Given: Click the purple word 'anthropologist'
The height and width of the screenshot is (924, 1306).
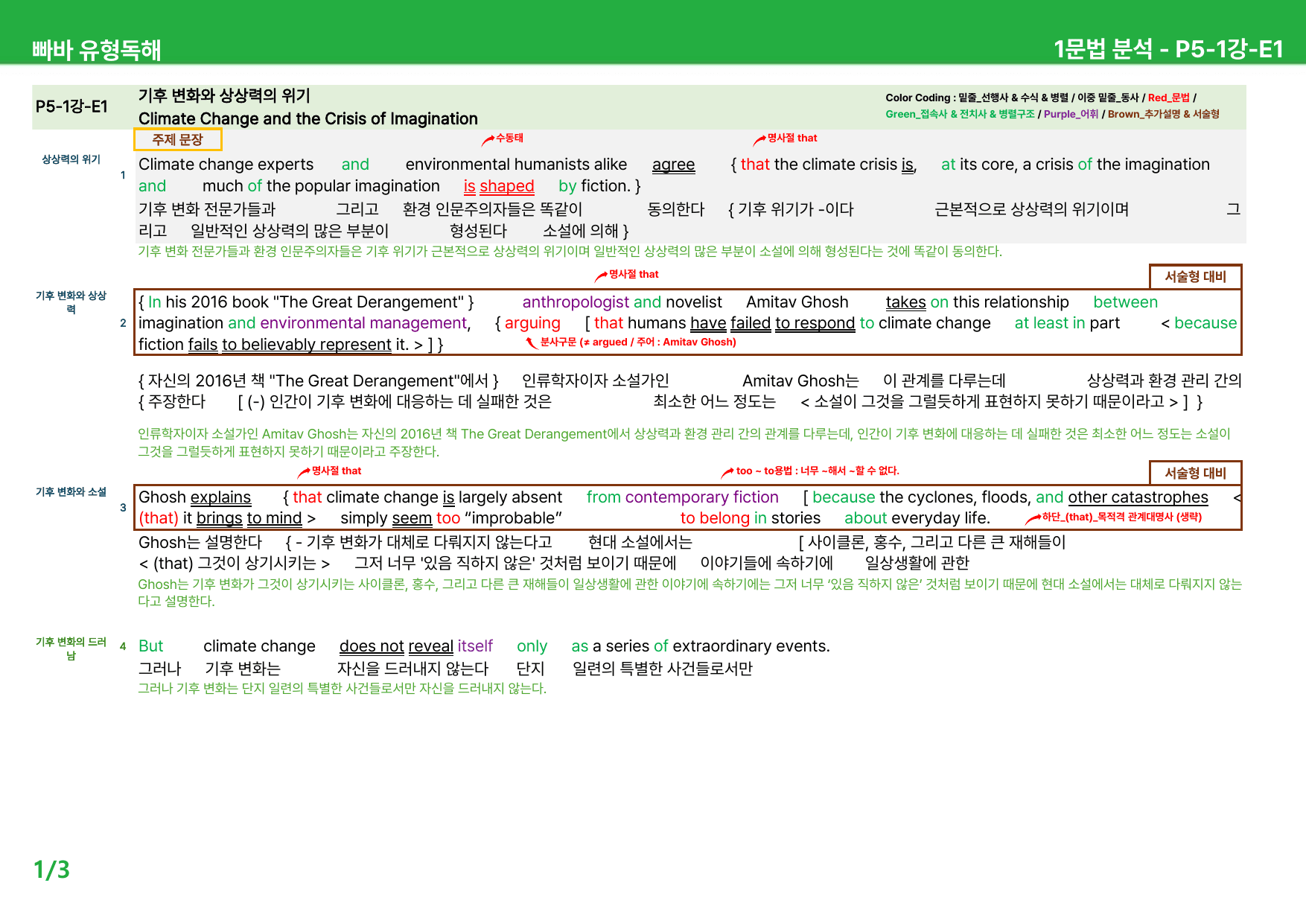Looking at the screenshot, I should coord(576,302).
